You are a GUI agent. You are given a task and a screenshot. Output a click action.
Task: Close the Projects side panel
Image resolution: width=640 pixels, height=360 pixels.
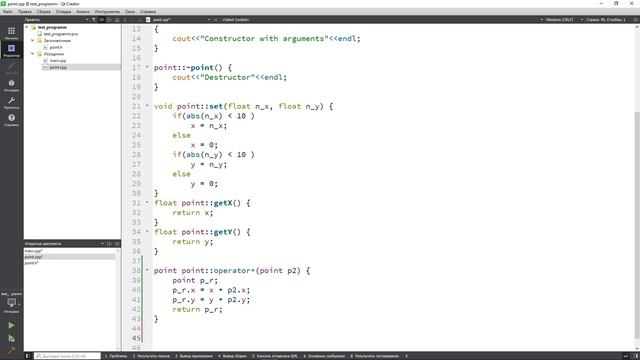117,20
